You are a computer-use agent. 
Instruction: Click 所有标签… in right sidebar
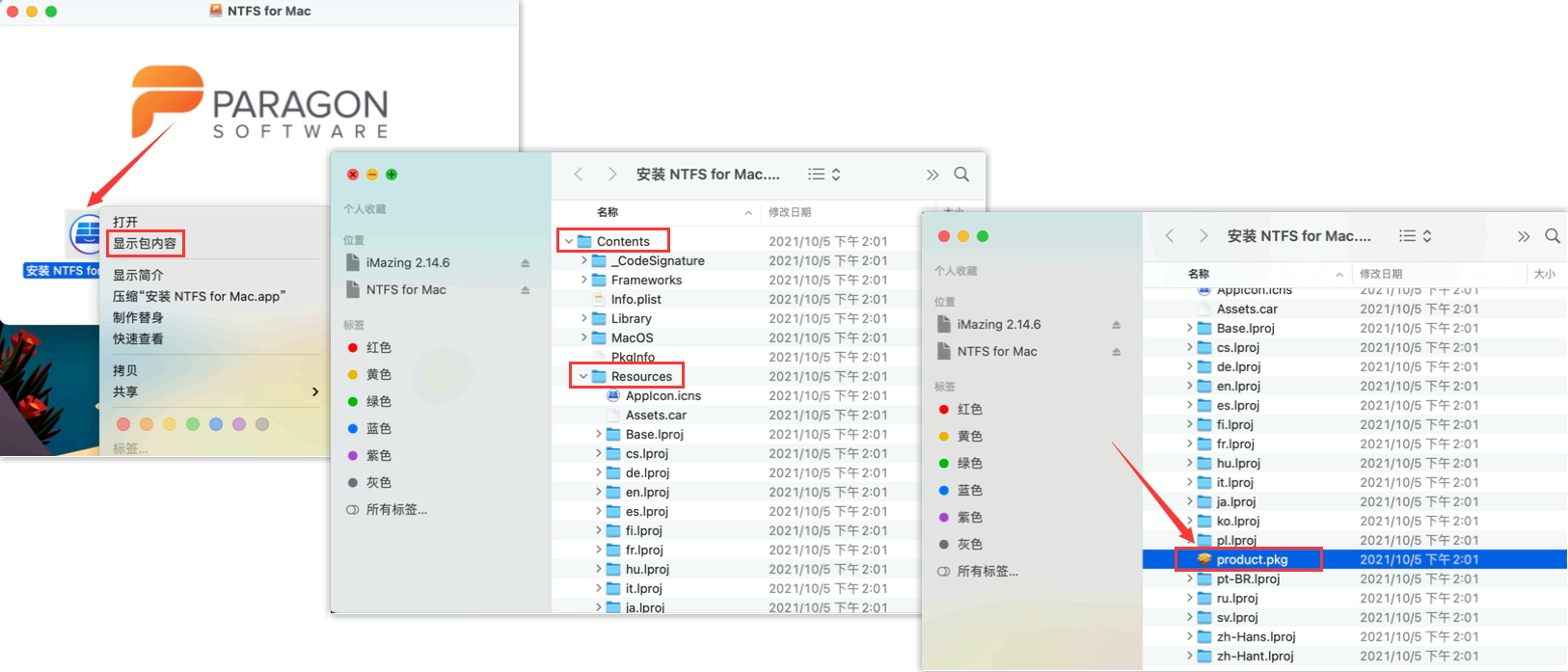pos(987,572)
